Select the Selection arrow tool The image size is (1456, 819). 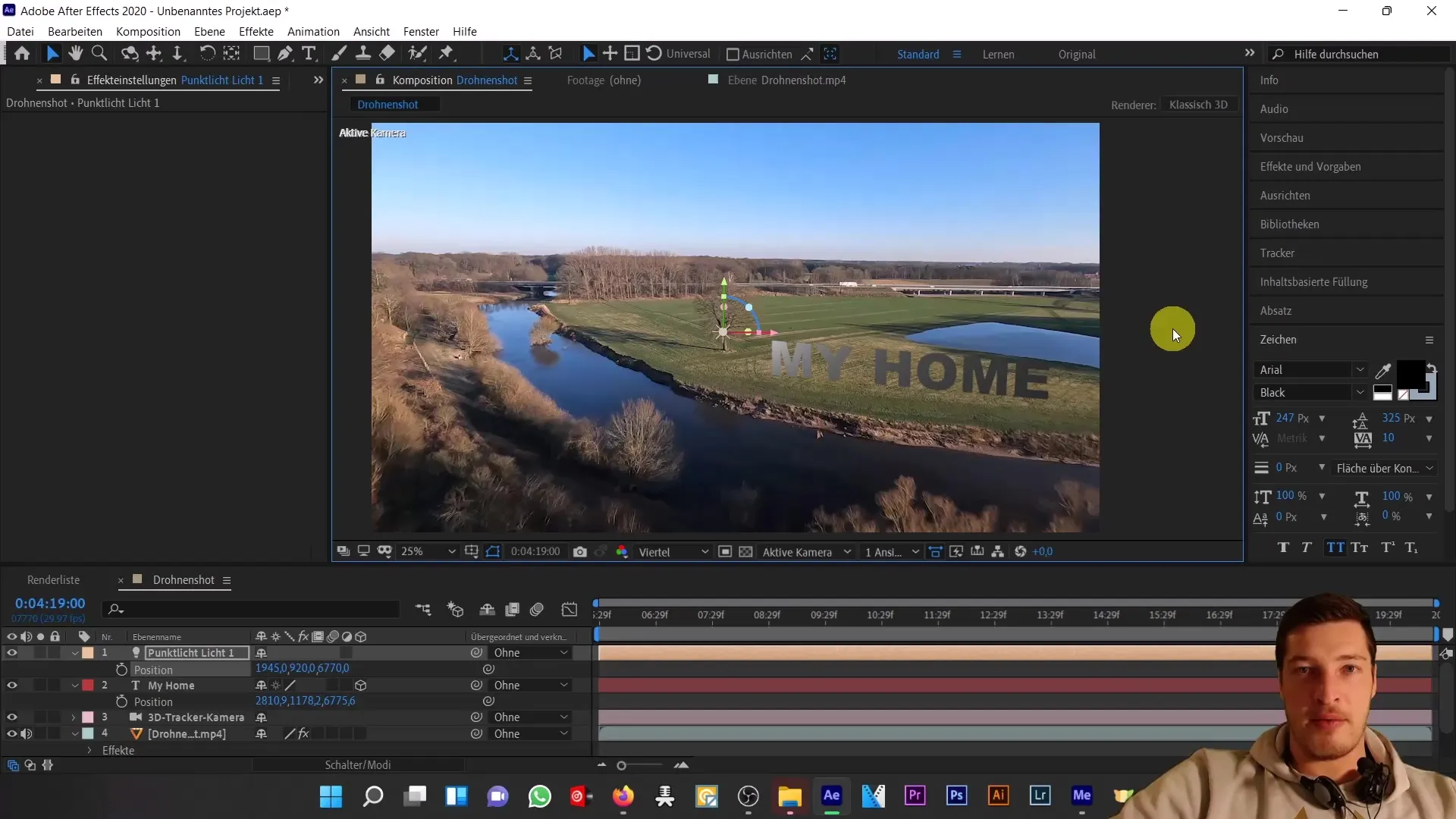tap(52, 54)
